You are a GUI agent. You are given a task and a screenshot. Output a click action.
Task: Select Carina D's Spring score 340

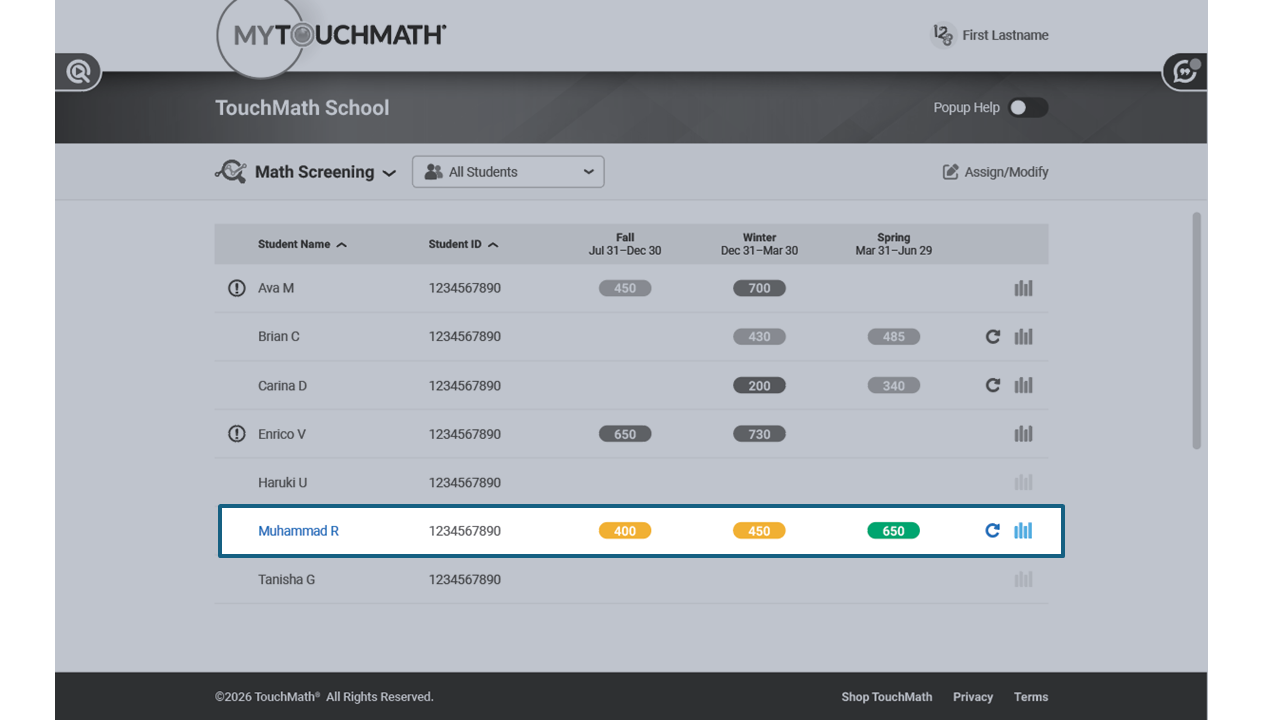click(893, 385)
